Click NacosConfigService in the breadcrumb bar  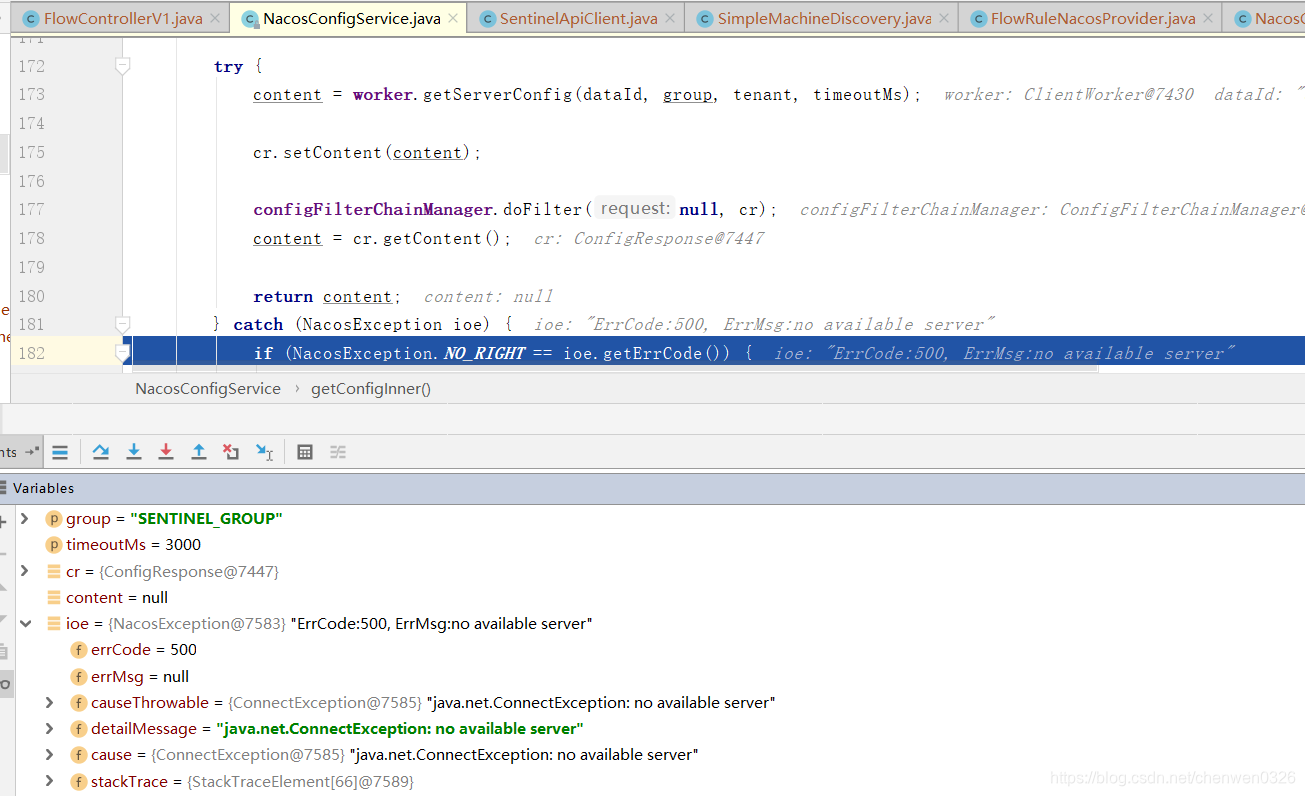(x=208, y=389)
